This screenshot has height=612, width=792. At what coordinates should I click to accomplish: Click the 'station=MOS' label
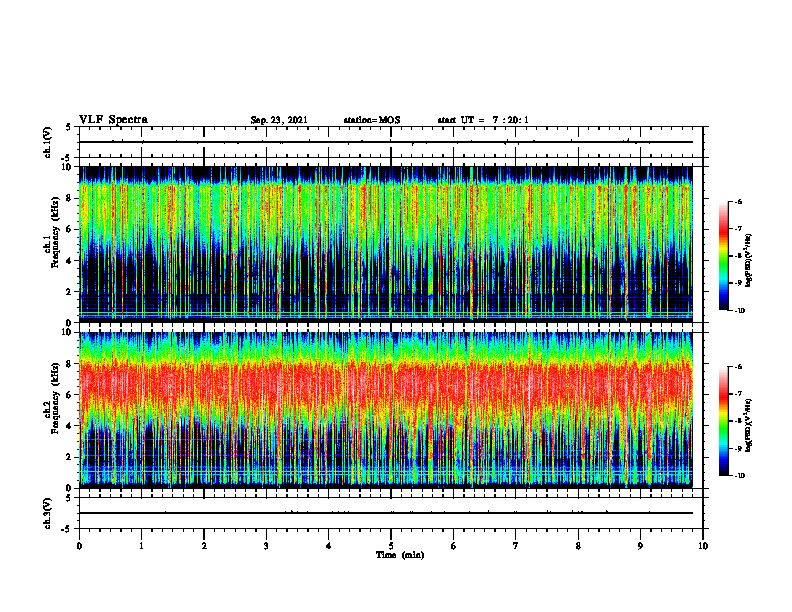pos(372,120)
